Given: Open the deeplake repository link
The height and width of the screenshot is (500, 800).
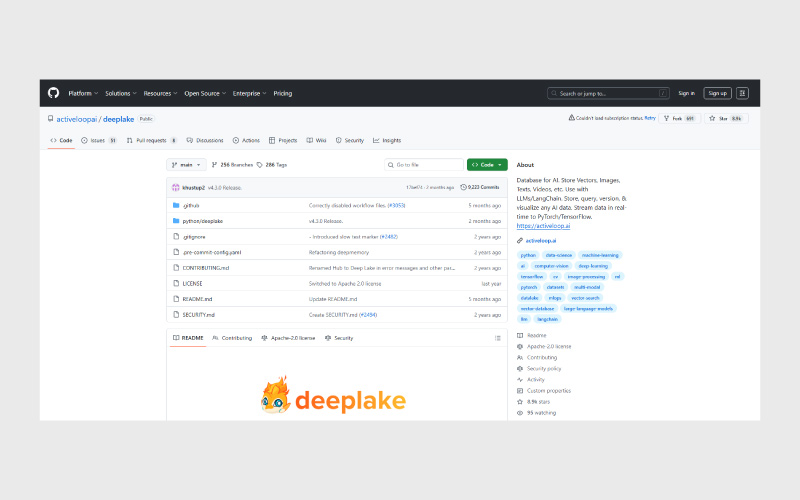Looking at the screenshot, I should tap(118, 119).
